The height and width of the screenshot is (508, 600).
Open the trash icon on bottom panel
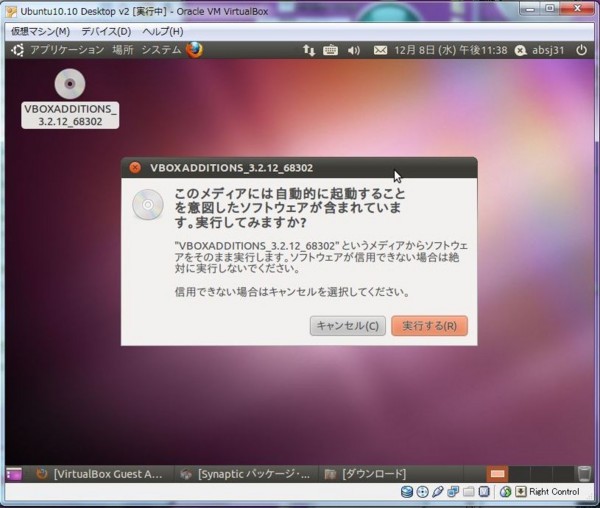click(x=584, y=474)
